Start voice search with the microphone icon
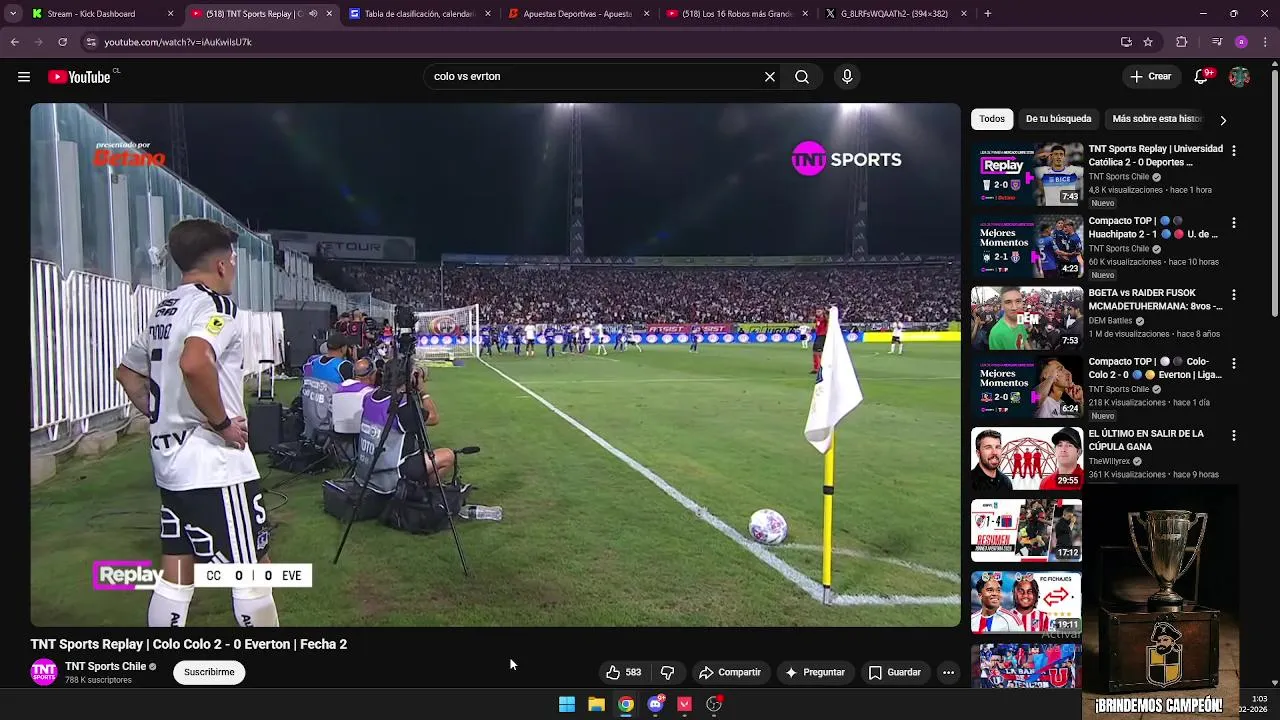1280x720 pixels. pos(847,77)
